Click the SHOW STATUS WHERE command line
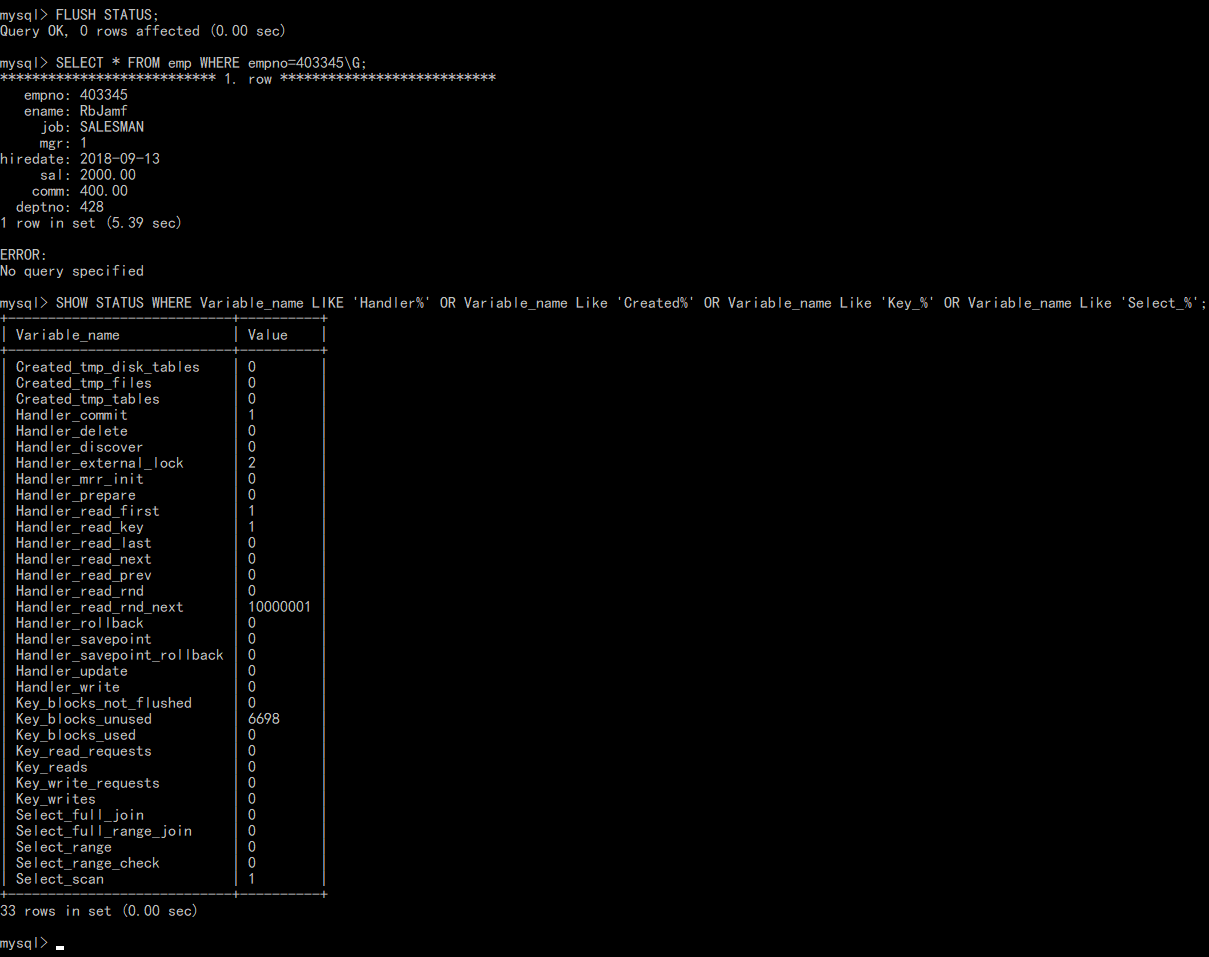The width and height of the screenshot is (1209, 957). tap(603, 303)
